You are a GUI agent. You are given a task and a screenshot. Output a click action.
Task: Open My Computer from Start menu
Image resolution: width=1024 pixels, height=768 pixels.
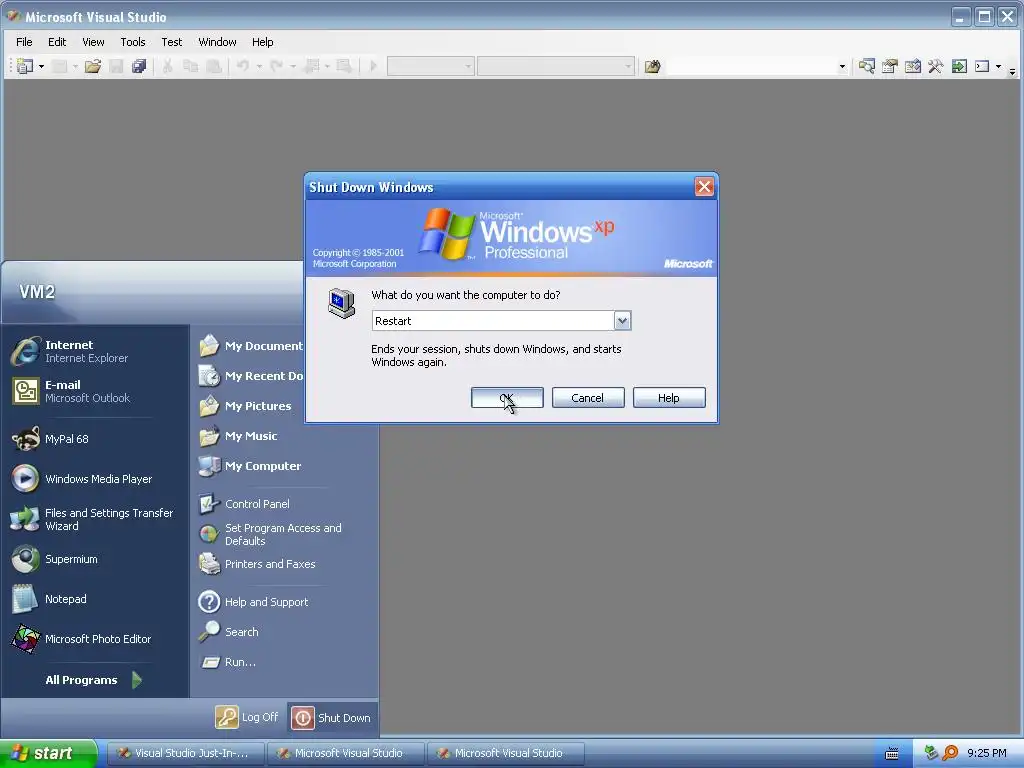[x=263, y=466]
